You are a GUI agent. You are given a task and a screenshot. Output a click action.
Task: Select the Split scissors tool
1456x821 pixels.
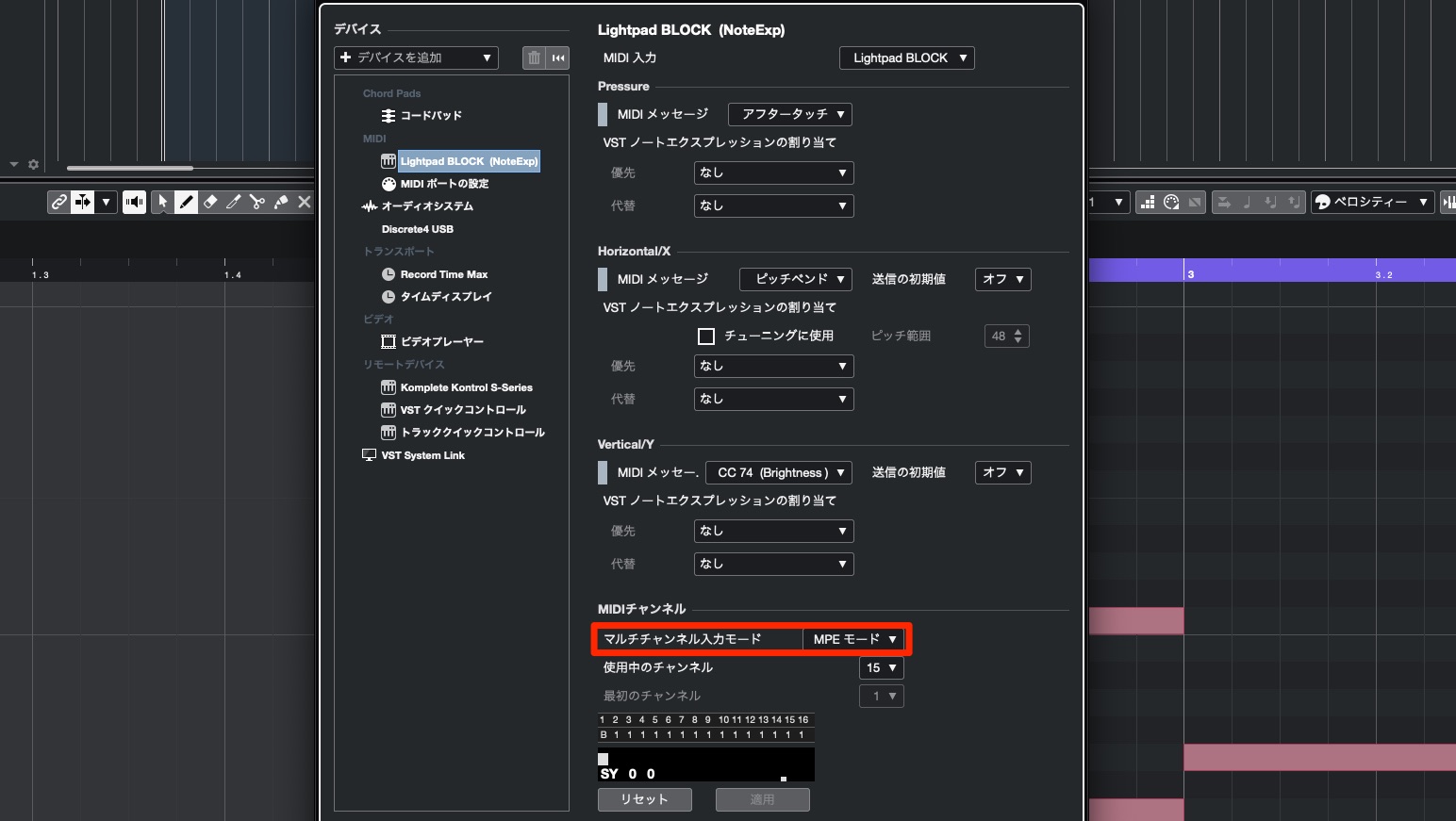pos(256,202)
